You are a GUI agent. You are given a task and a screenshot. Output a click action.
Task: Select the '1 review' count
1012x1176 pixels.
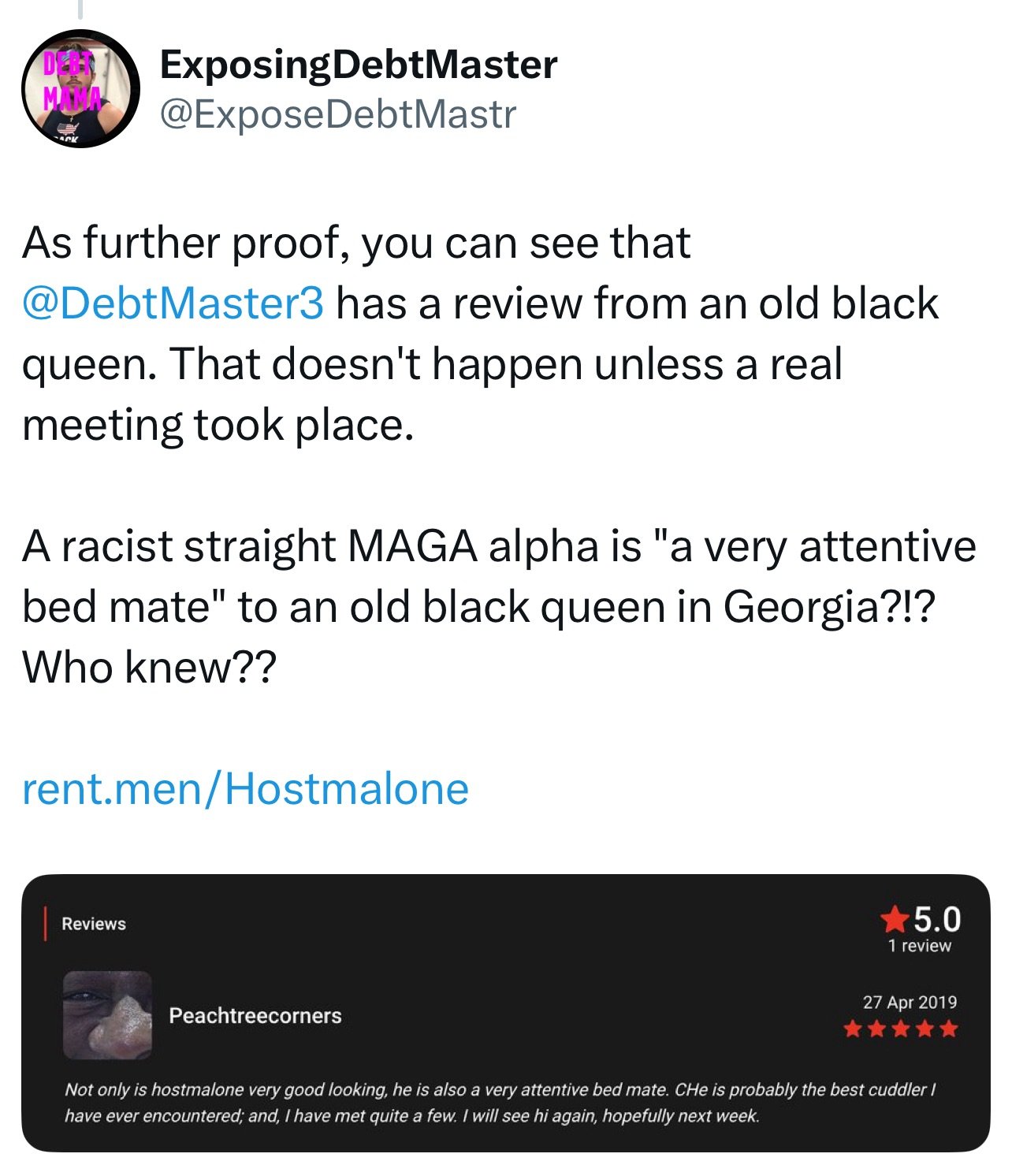click(x=919, y=946)
